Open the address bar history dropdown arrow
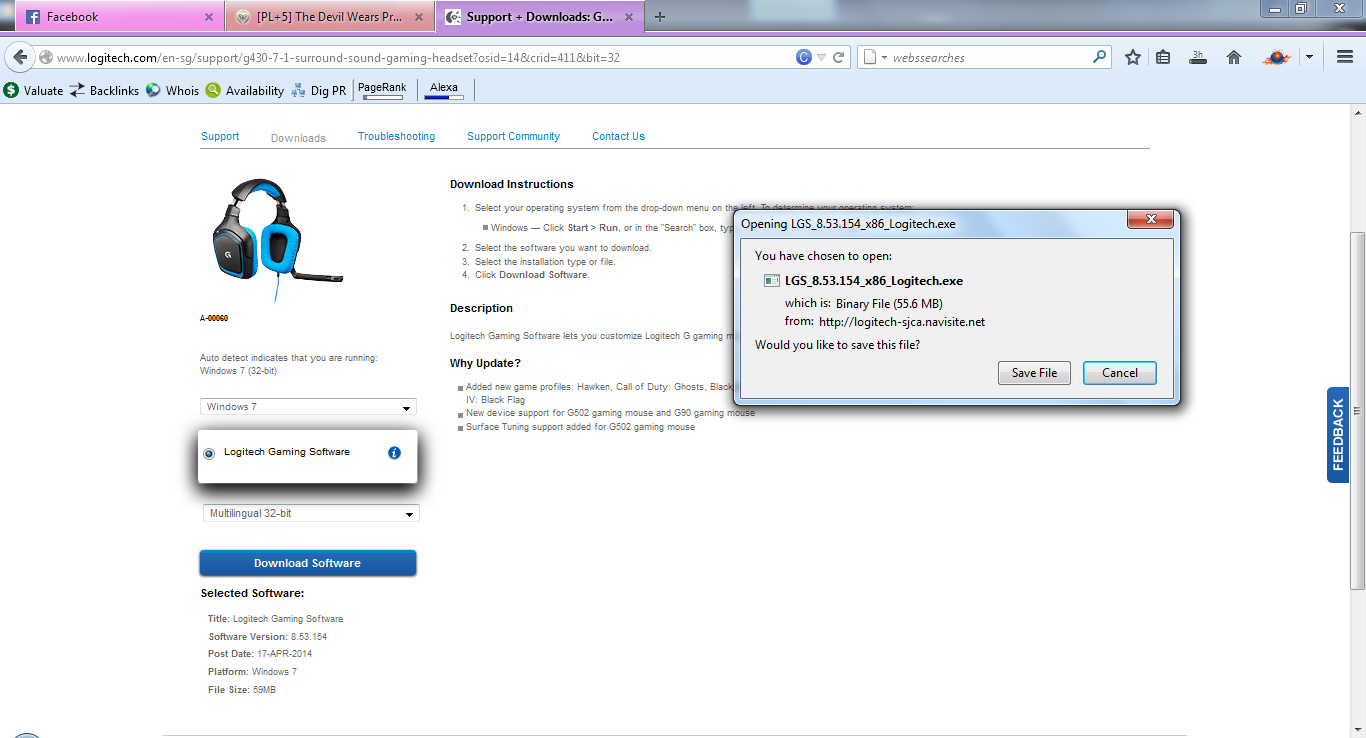 click(x=821, y=58)
